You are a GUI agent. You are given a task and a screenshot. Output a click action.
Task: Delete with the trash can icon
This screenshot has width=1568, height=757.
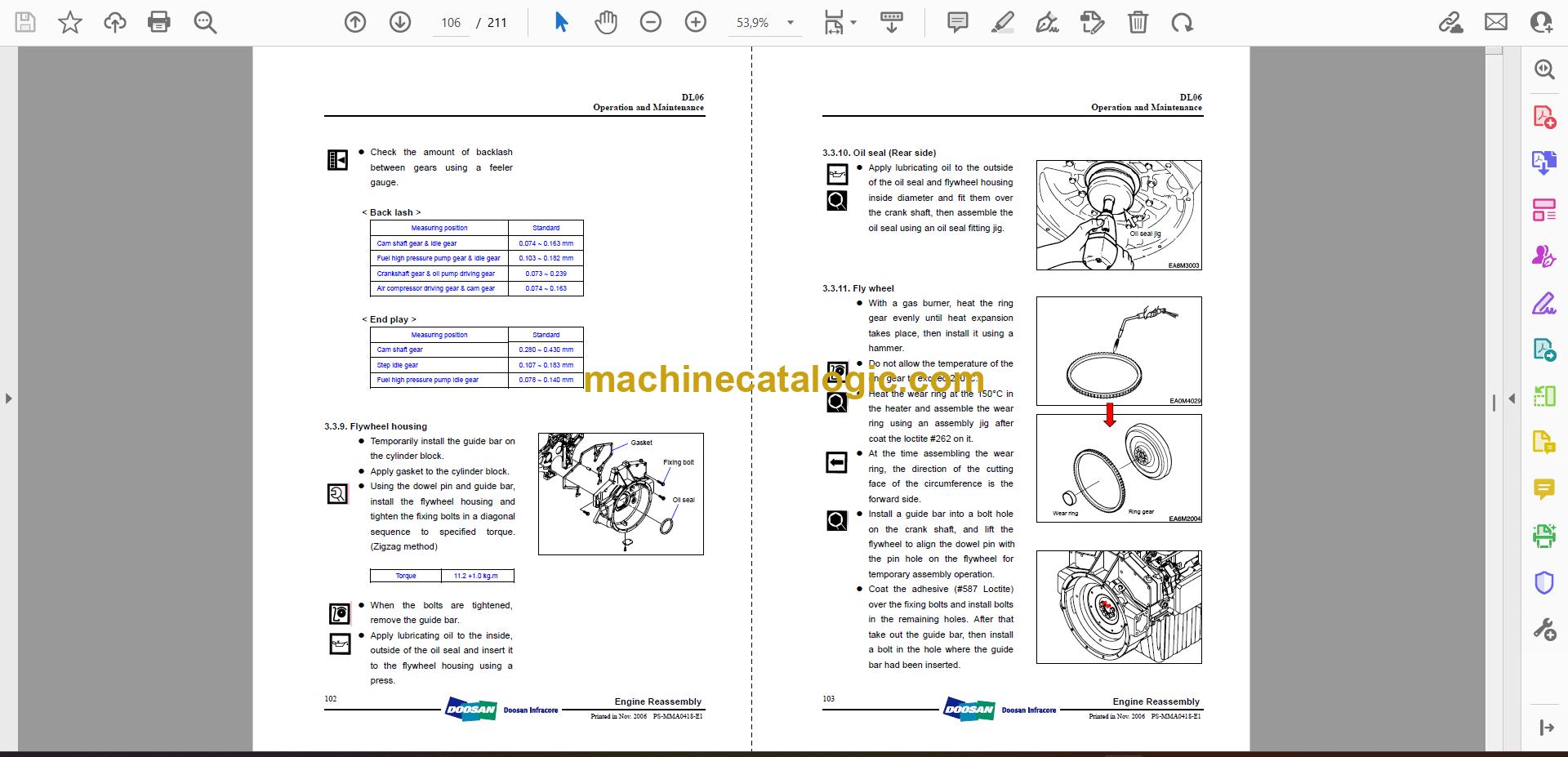(1138, 22)
